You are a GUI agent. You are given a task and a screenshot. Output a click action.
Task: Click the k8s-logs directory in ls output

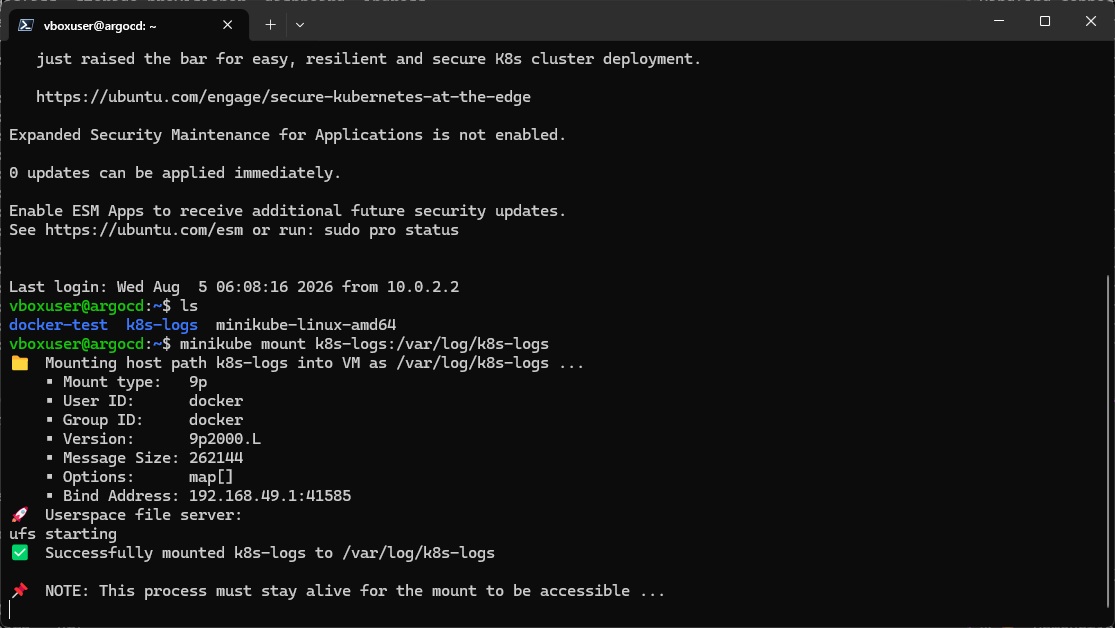pos(161,325)
